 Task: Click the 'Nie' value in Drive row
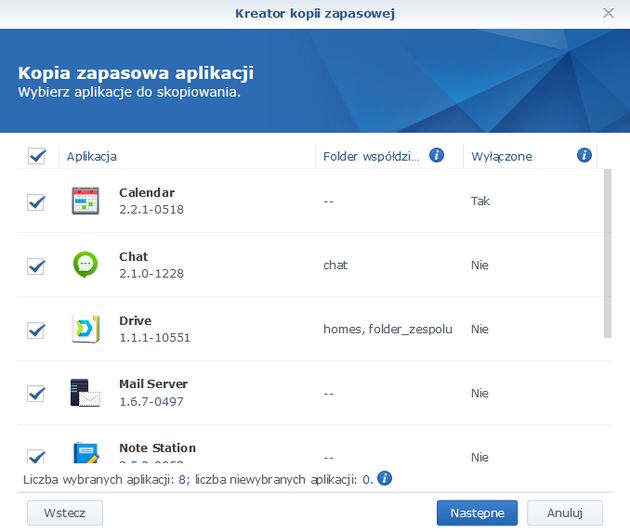tap(480, 329)
